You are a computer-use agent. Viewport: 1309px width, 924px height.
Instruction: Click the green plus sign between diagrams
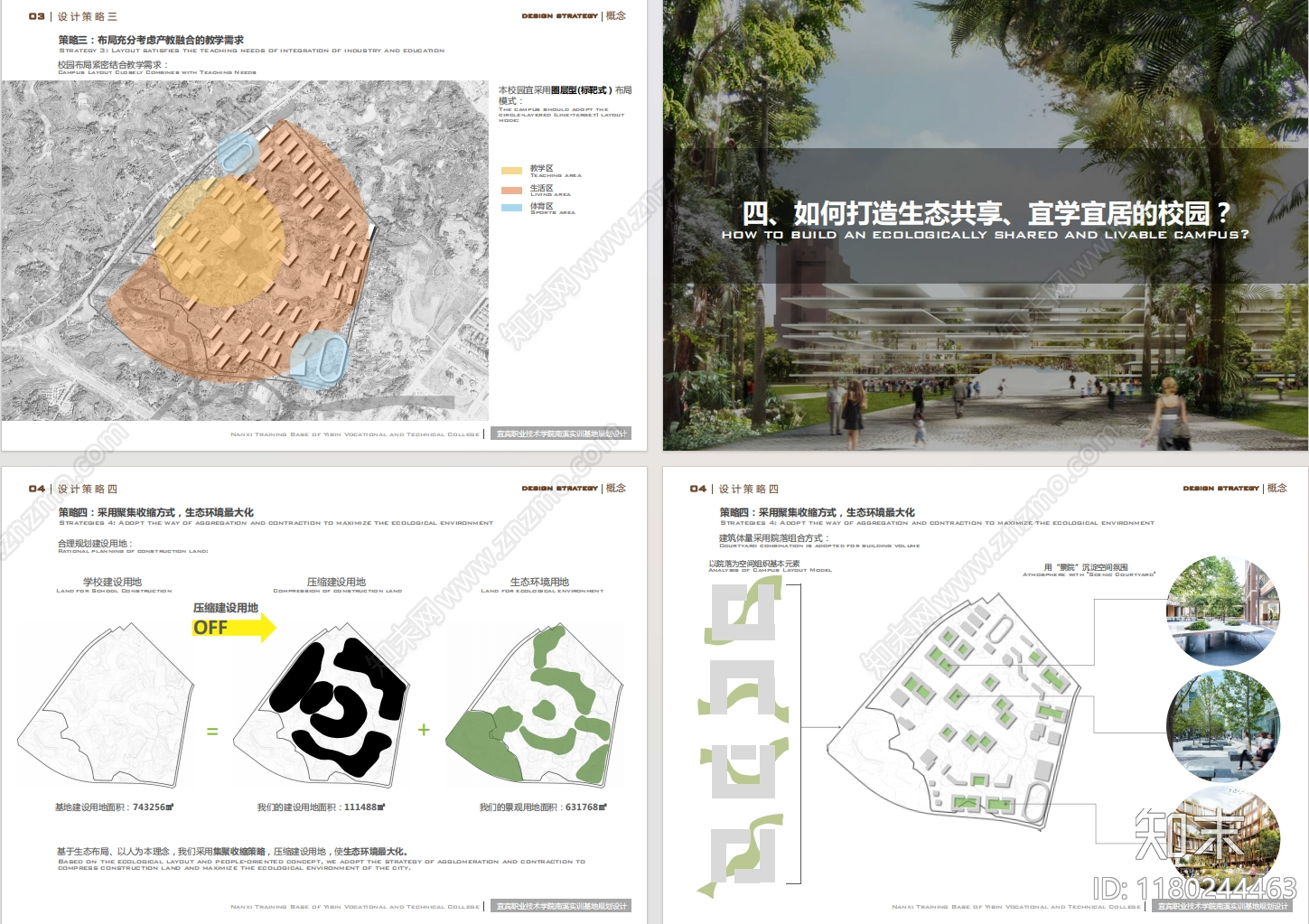[x=424, y=729]
